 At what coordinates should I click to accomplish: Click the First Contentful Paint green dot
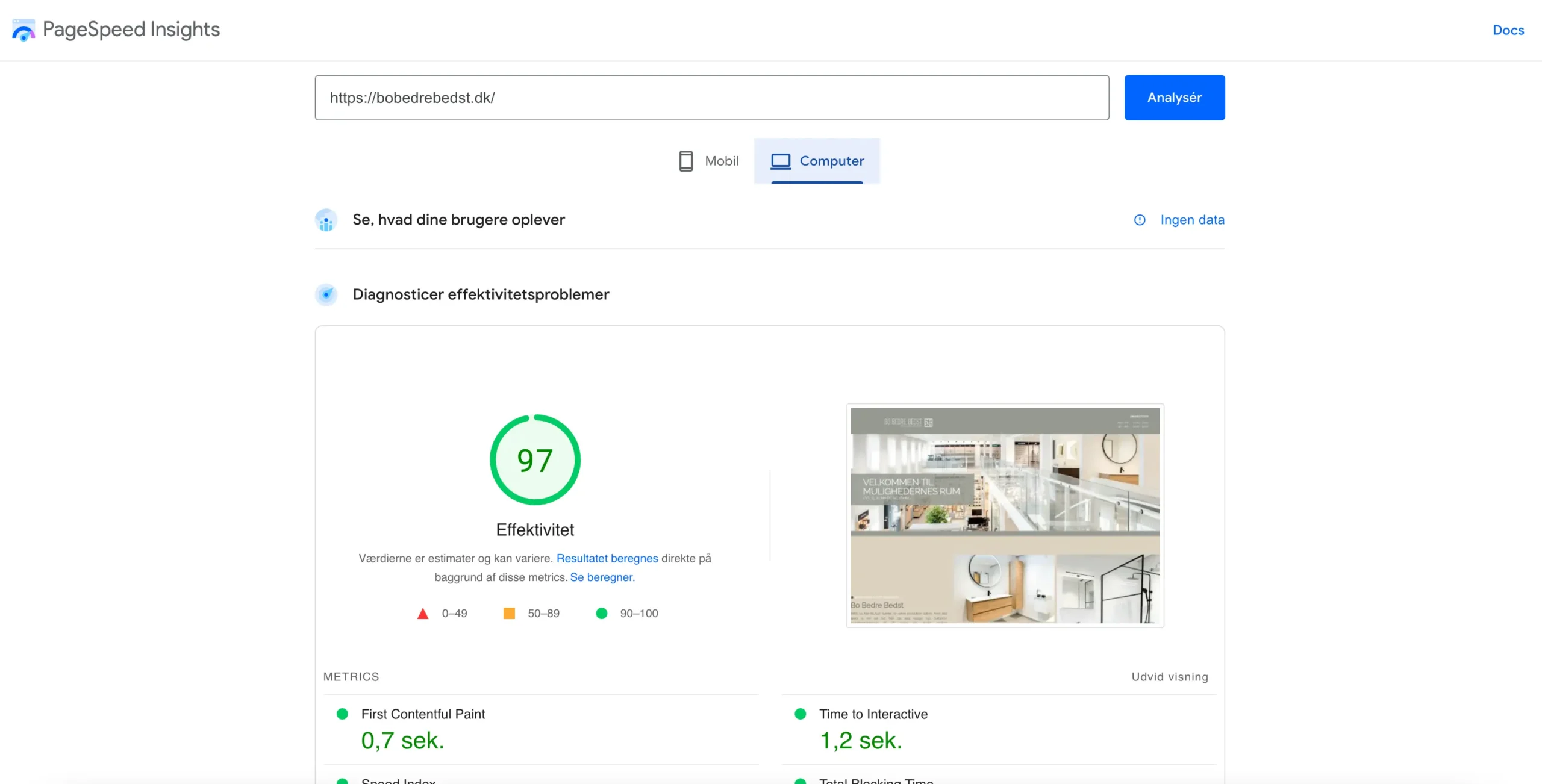(342, 714)
